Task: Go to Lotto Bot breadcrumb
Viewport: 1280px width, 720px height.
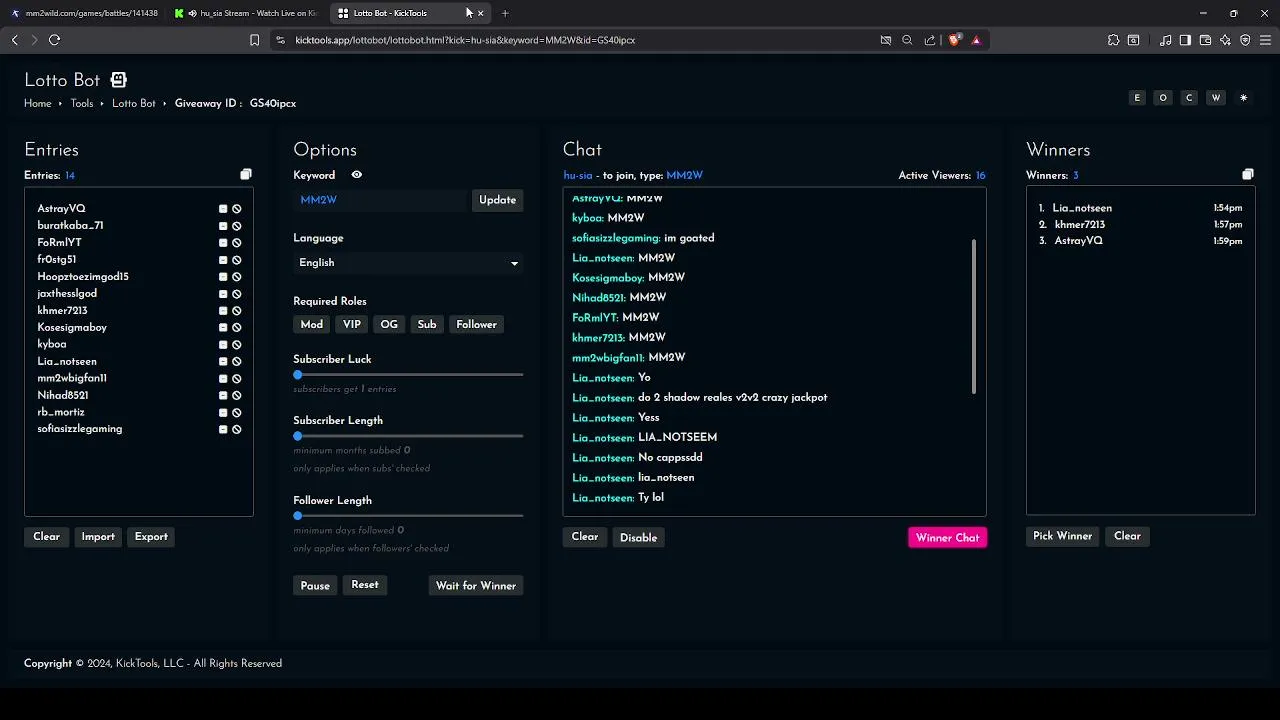Action: [134, 104]
